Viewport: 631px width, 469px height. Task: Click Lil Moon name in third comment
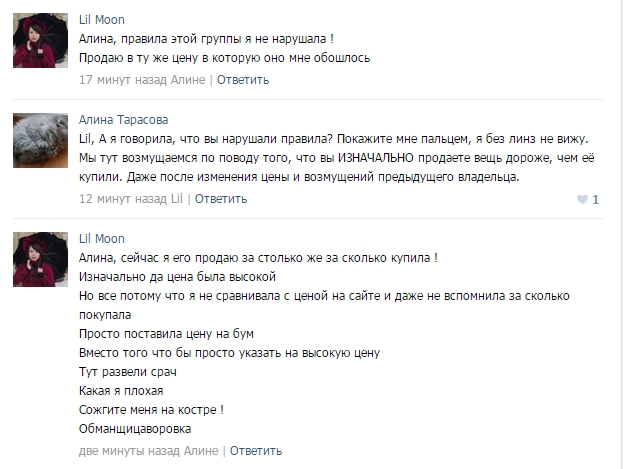click(101, 239)
